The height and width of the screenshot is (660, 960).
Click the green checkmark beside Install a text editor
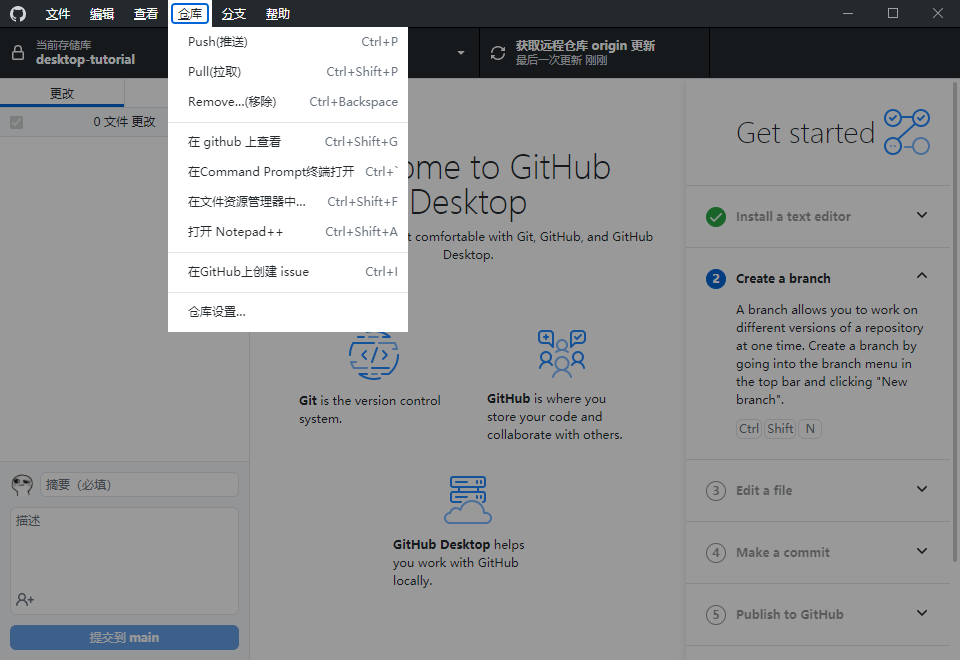coord(716,217)
